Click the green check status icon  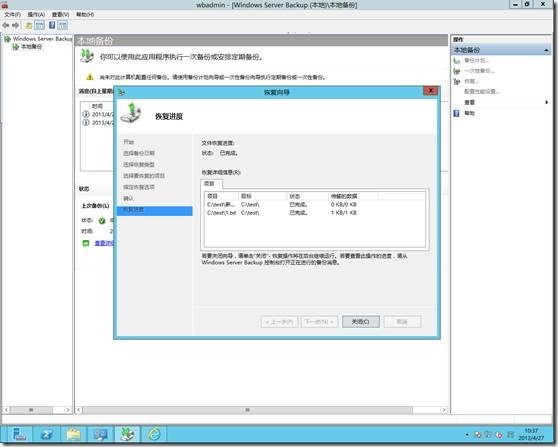[102, 221]
